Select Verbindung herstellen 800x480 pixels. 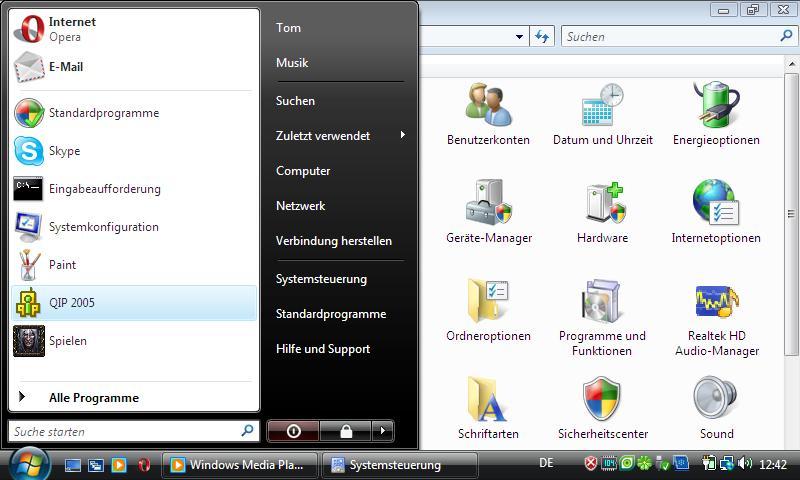point(334,241)
